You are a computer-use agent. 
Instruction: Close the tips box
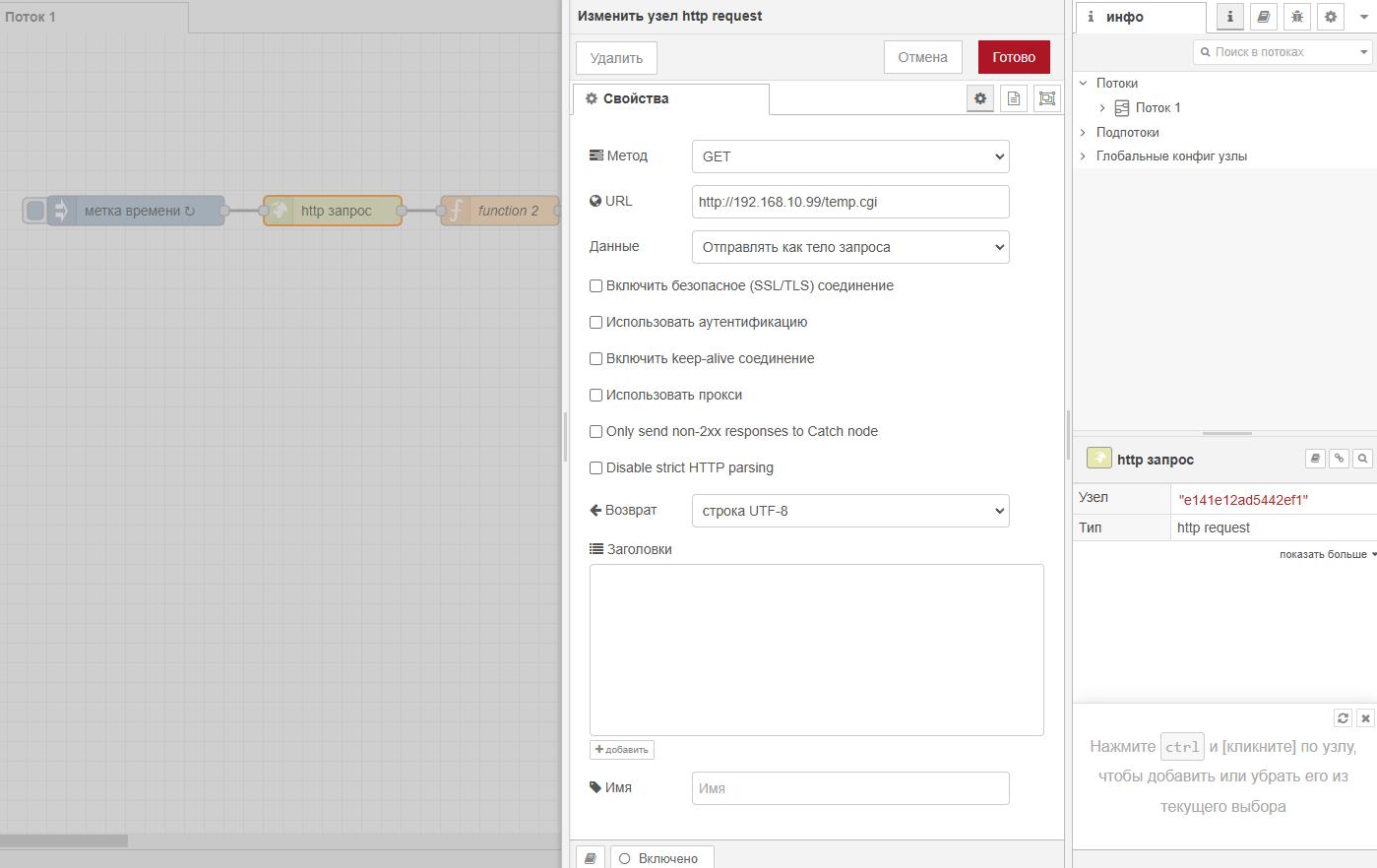tap(1365, 718)
